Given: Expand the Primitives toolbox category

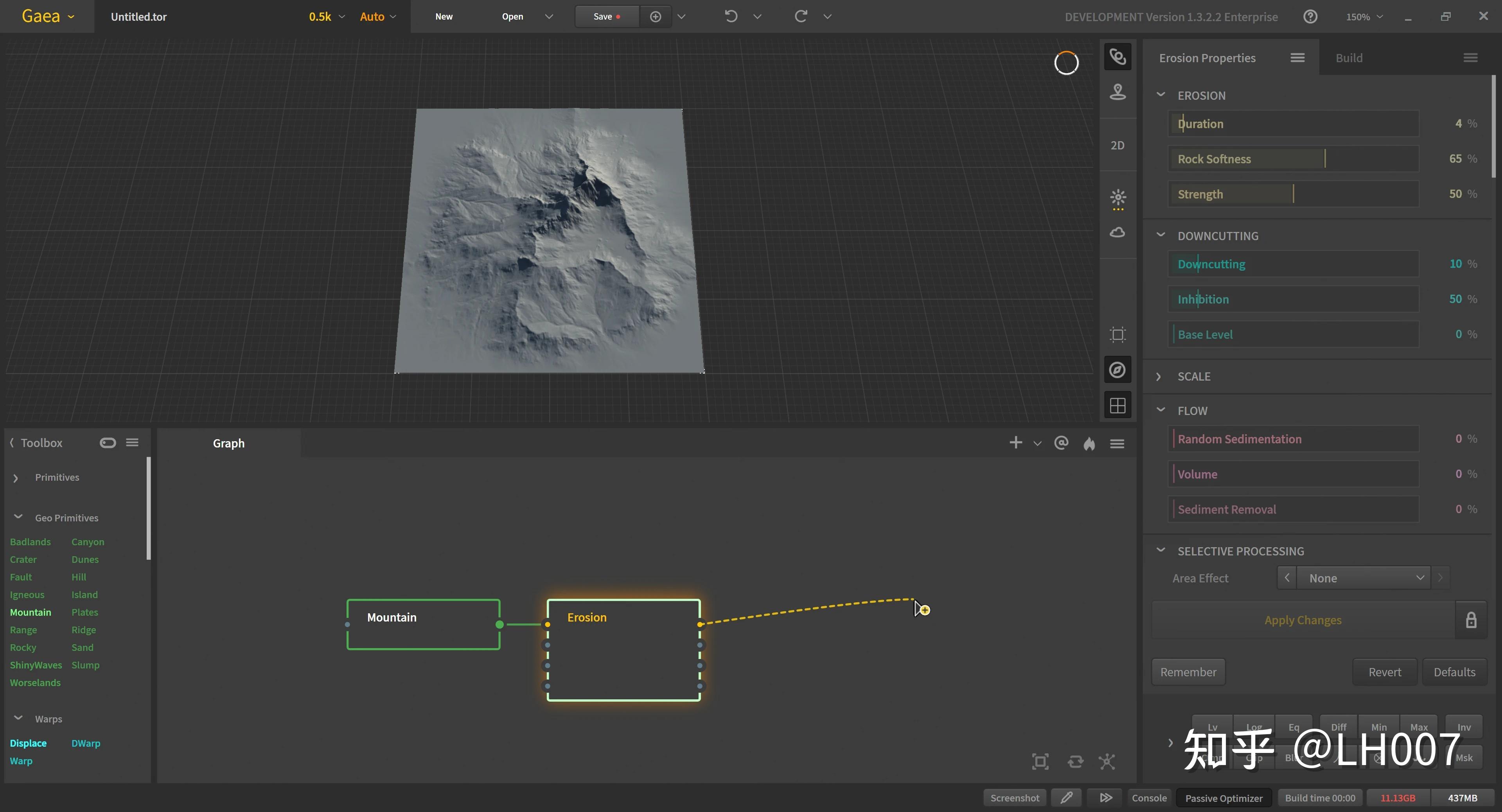Looking at the screenshot, I should 57,478.
